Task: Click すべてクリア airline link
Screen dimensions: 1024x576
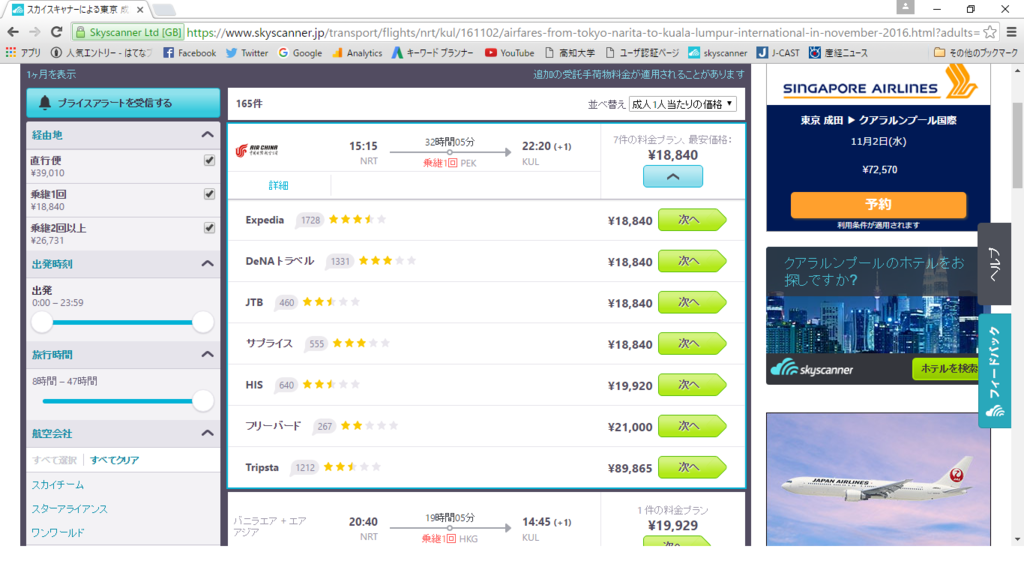Action: (114, 460)
